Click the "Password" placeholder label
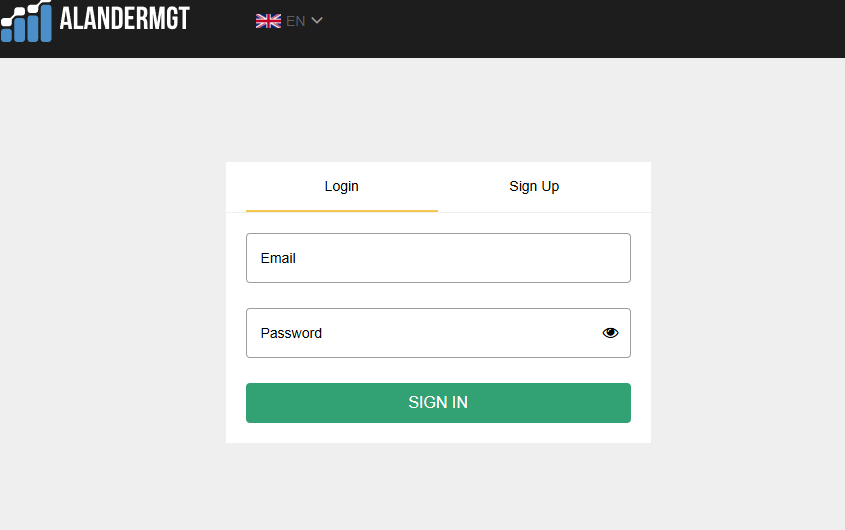This screenshot has height=530, width=845. [x=291, y=333]
